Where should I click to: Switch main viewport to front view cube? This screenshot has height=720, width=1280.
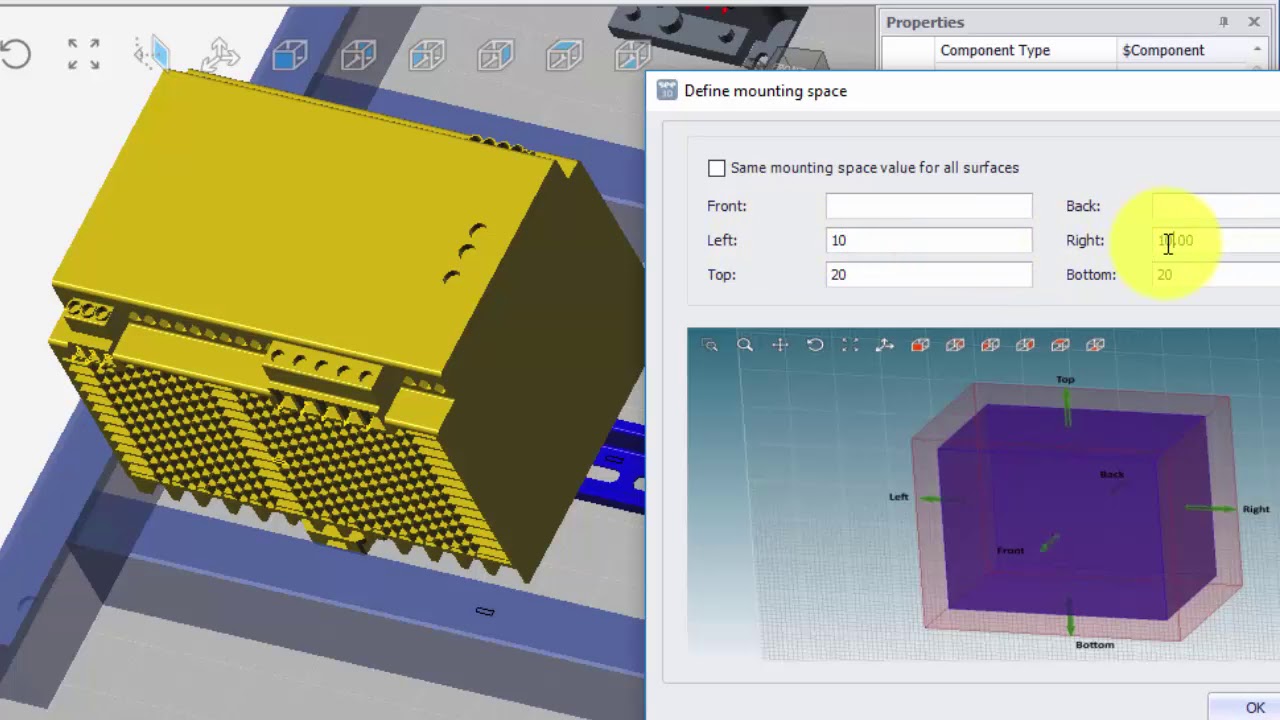[x=289, y=54]
